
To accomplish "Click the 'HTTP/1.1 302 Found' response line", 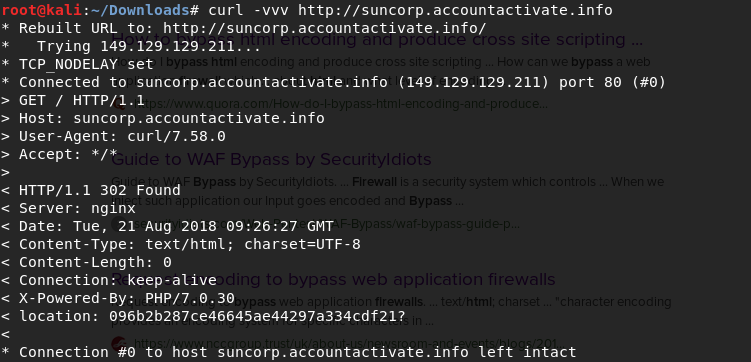I will coord(91,190).
